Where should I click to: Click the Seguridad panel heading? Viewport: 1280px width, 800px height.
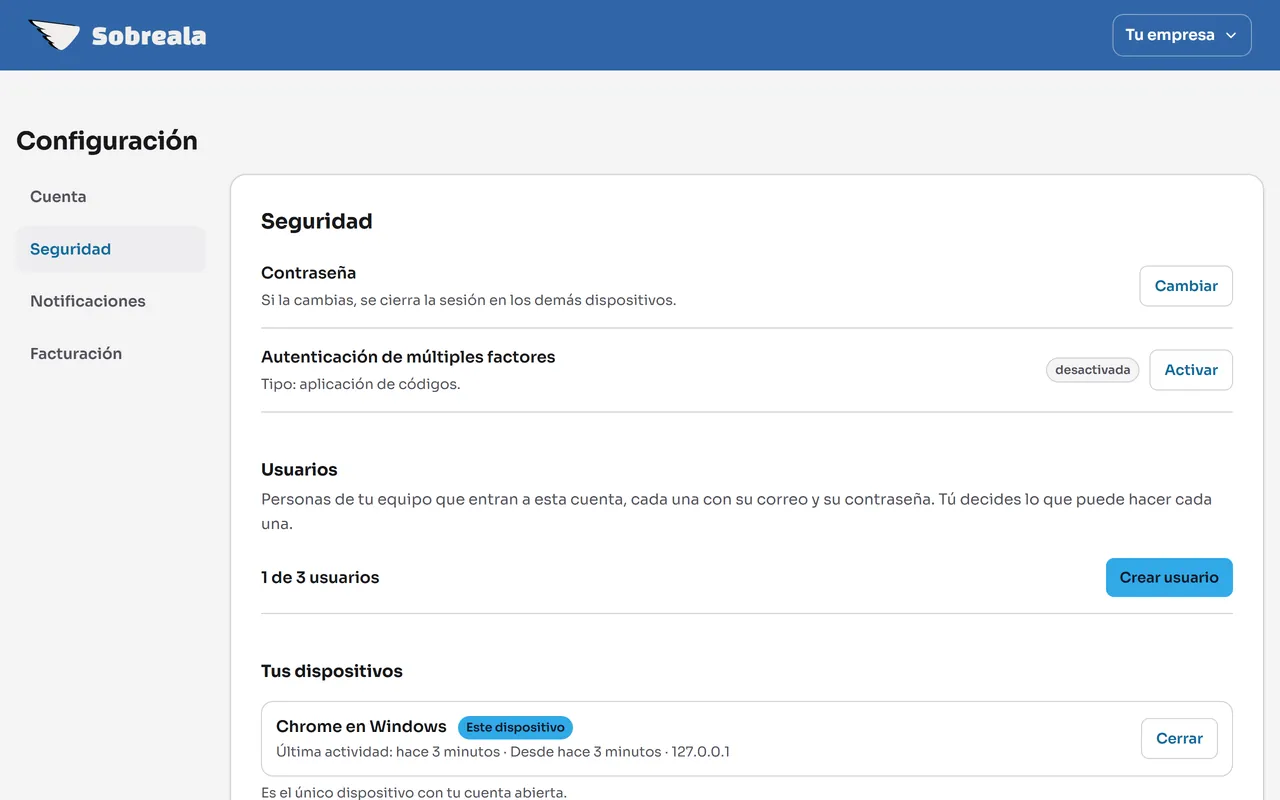[x=317, y=221]
